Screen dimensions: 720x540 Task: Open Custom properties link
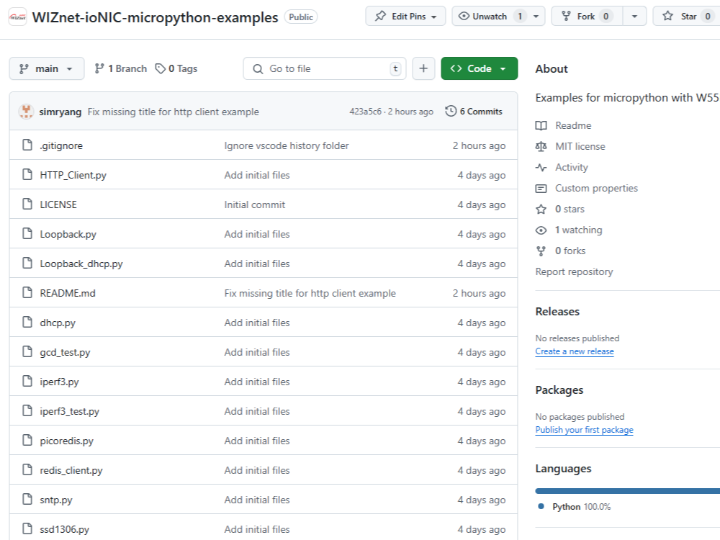[596, 188]
